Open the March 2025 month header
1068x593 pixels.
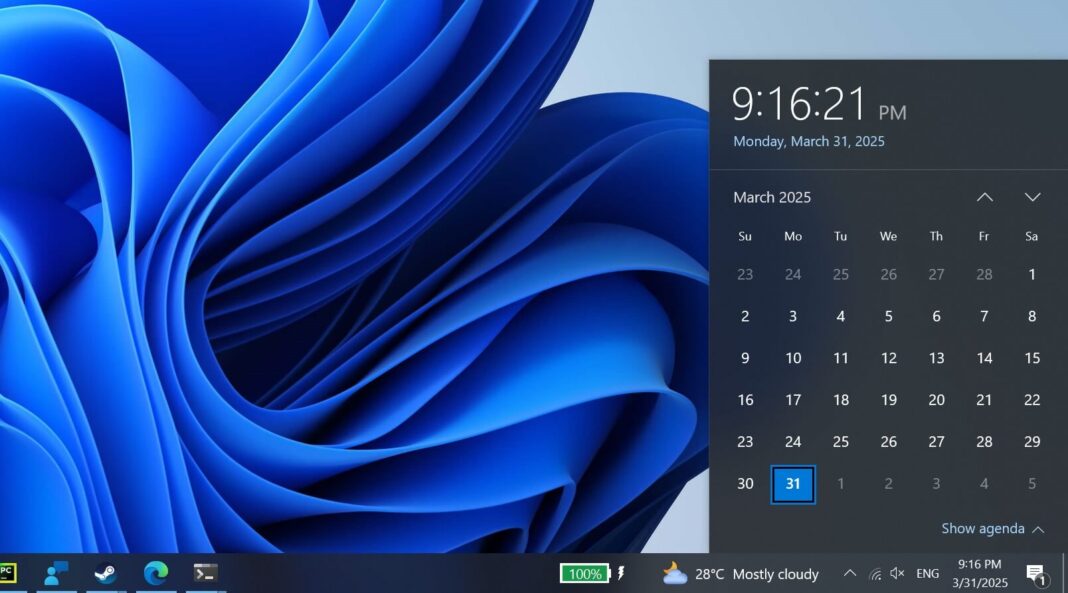[x=771, y=197]
